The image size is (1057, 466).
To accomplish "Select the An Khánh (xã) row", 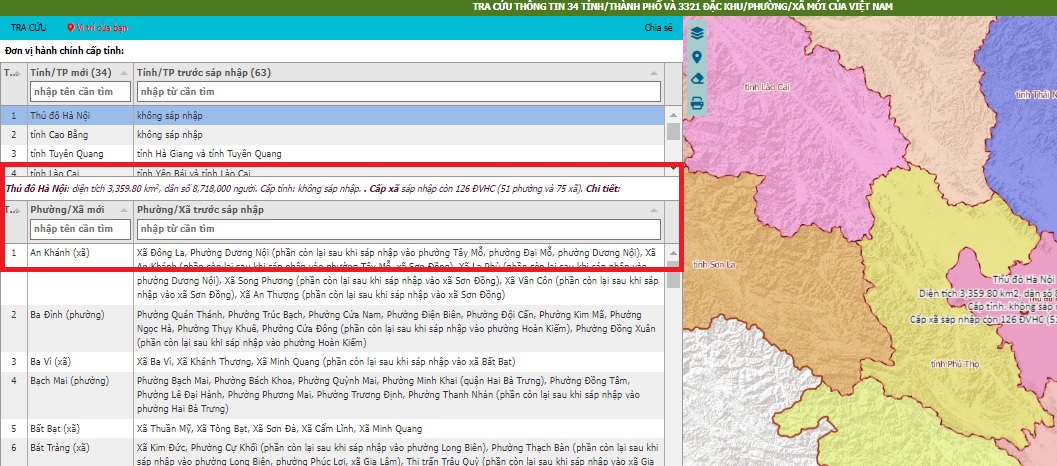I will pyautogui.click(x=332, y=274).
